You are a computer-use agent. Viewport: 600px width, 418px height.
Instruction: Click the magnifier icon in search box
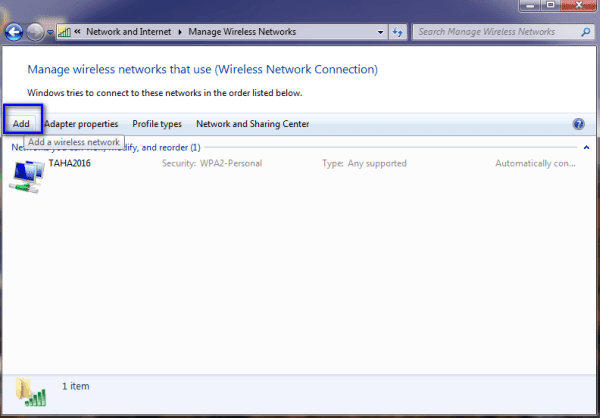[584, 32]
